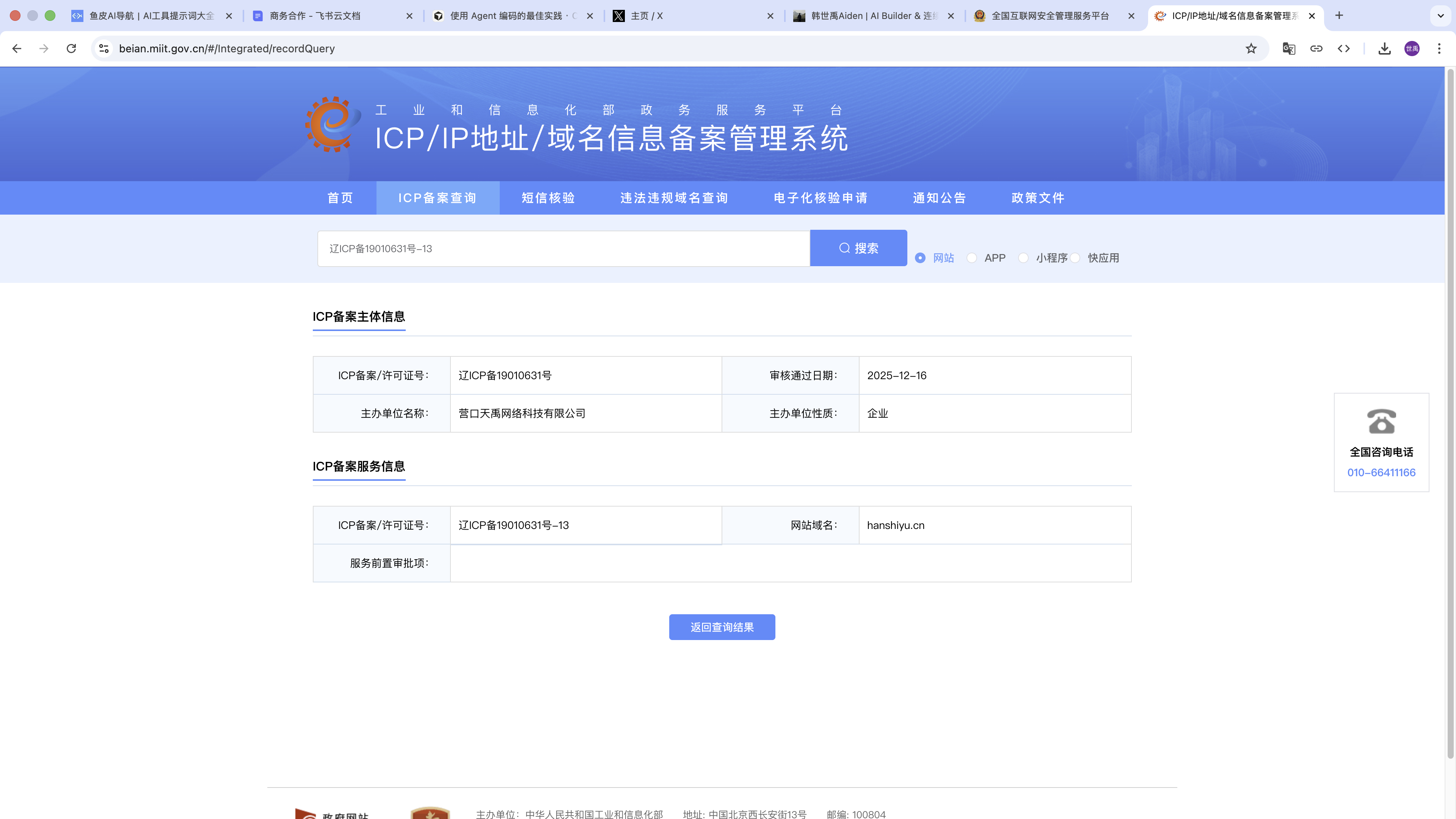1456x819 pixels.
Task: Click the bookmark star icon
Action: (1251, 49)
